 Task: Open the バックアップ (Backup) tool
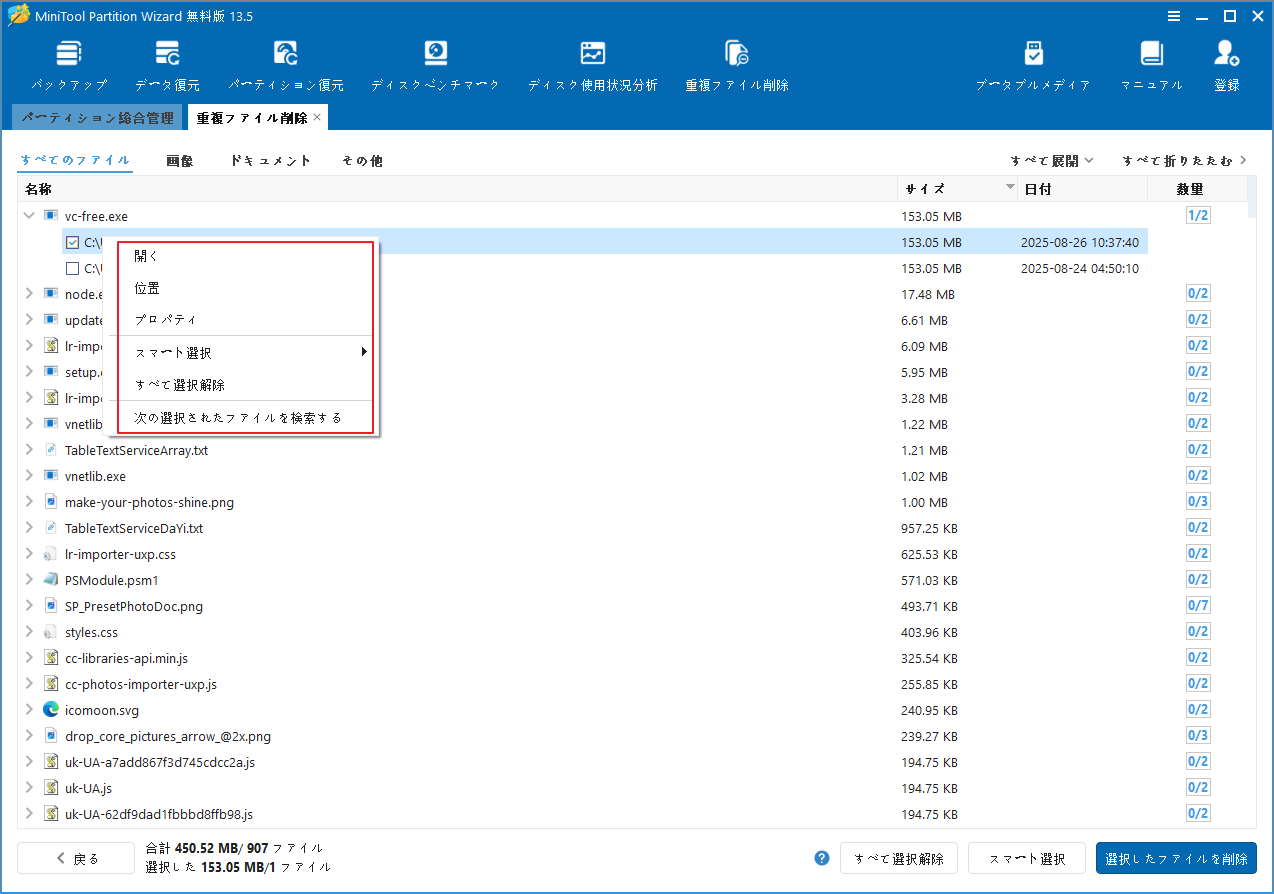click(x=68, y=62)
